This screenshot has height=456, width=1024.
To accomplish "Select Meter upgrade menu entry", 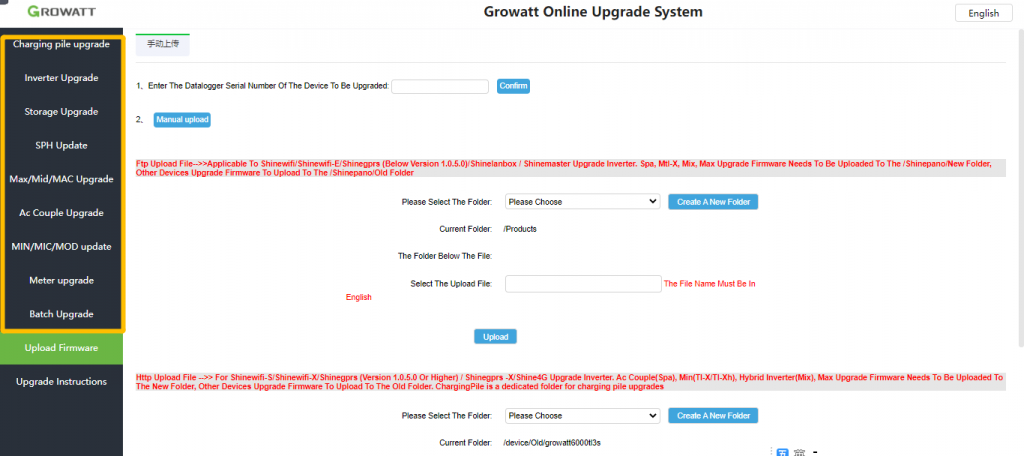I will [61, 280].
